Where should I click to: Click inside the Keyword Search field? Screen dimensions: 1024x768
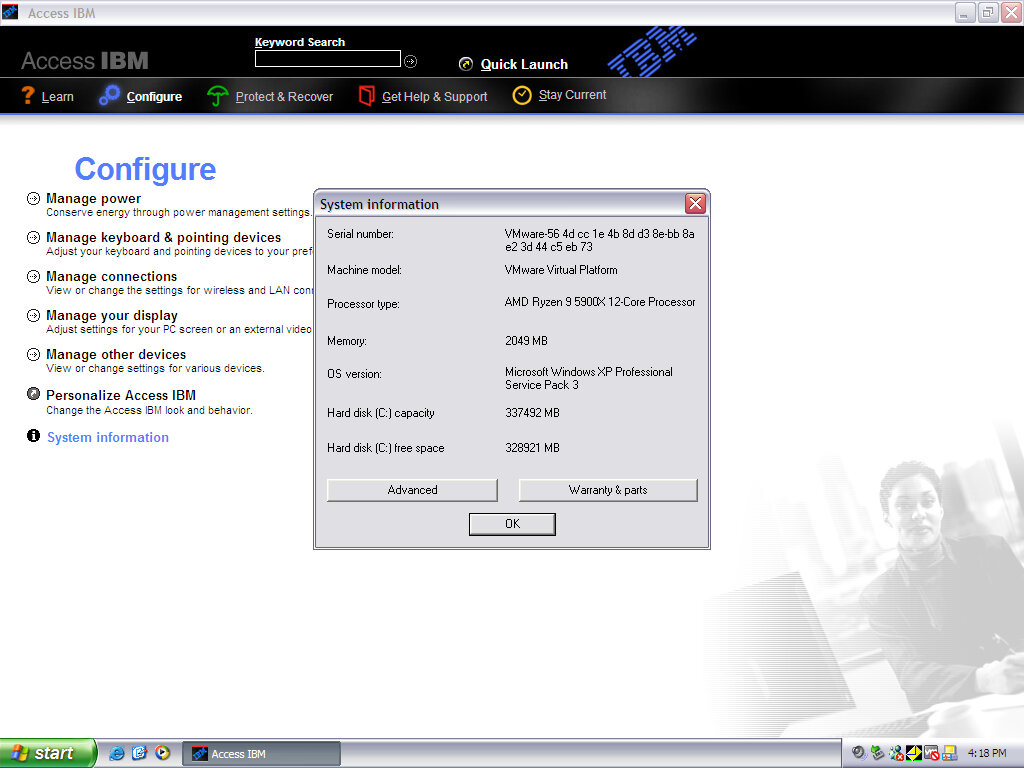pos(327,59)
